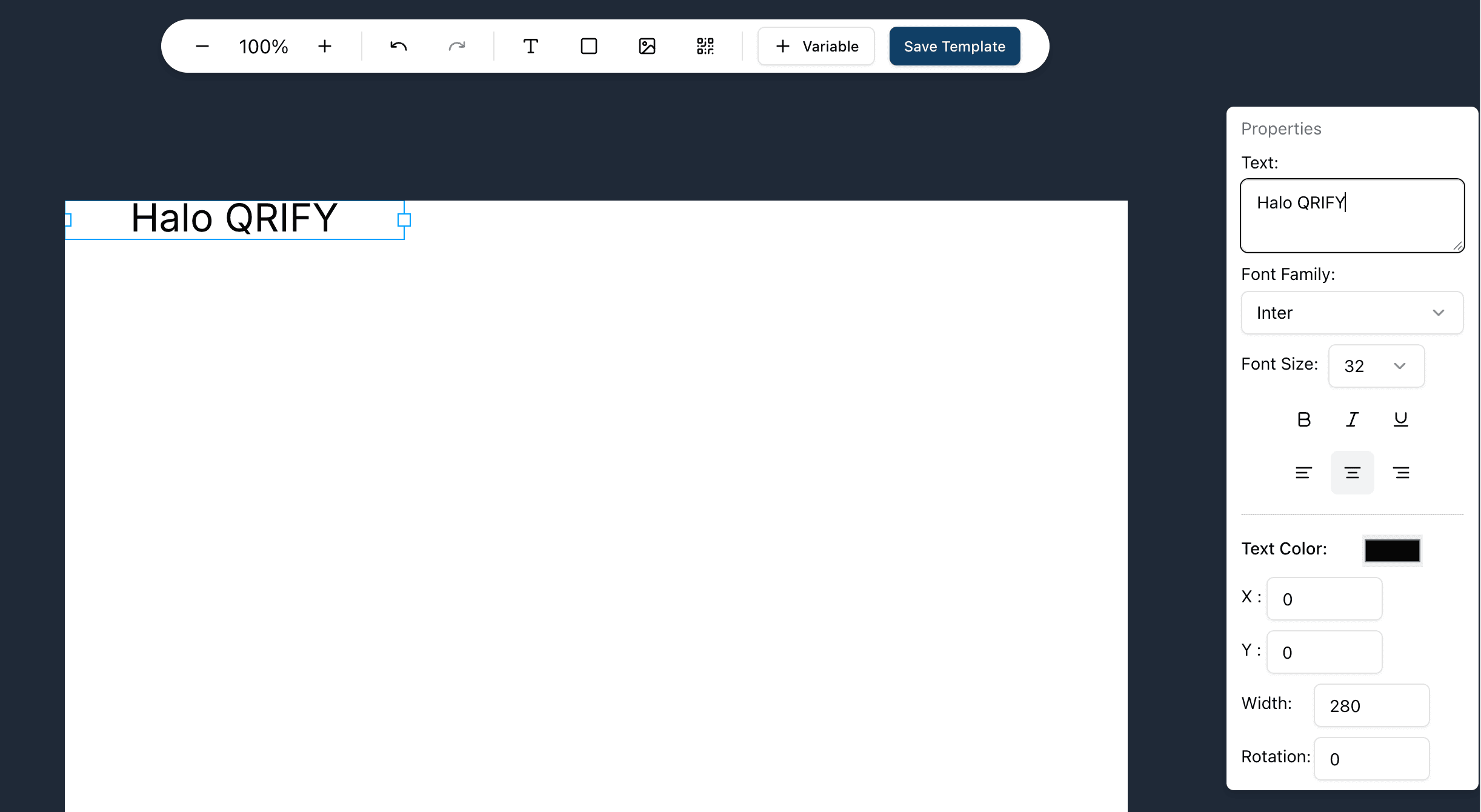Toggle underline text formatting
This screenshot has width=1481, height=812.
click(1400, 419)
